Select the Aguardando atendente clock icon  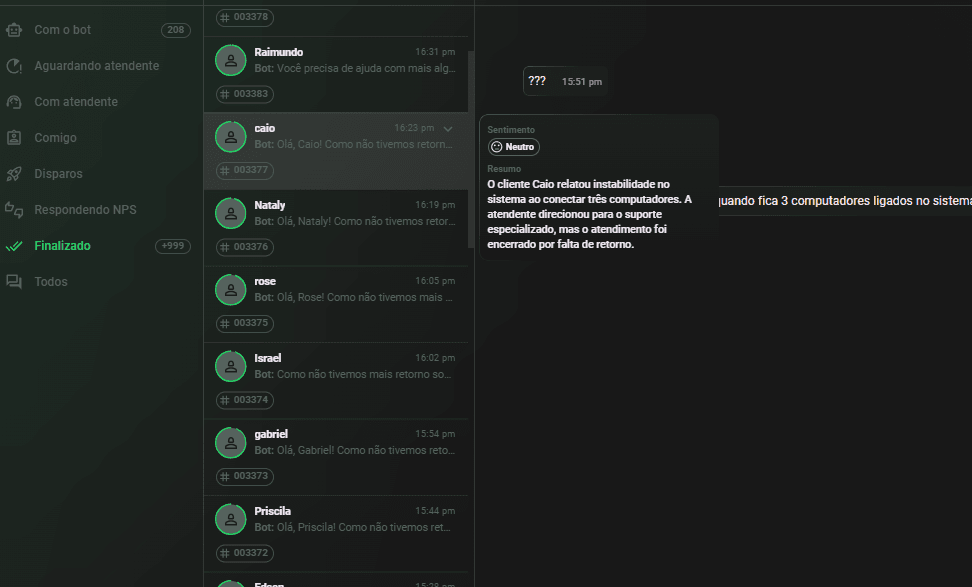[x=14, y=66]
